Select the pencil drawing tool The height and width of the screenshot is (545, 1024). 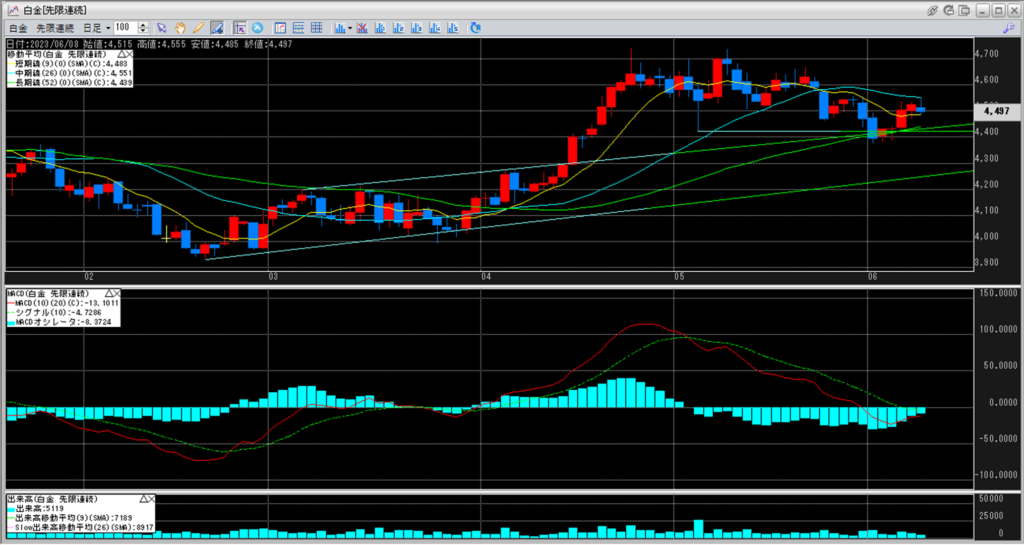198,27
